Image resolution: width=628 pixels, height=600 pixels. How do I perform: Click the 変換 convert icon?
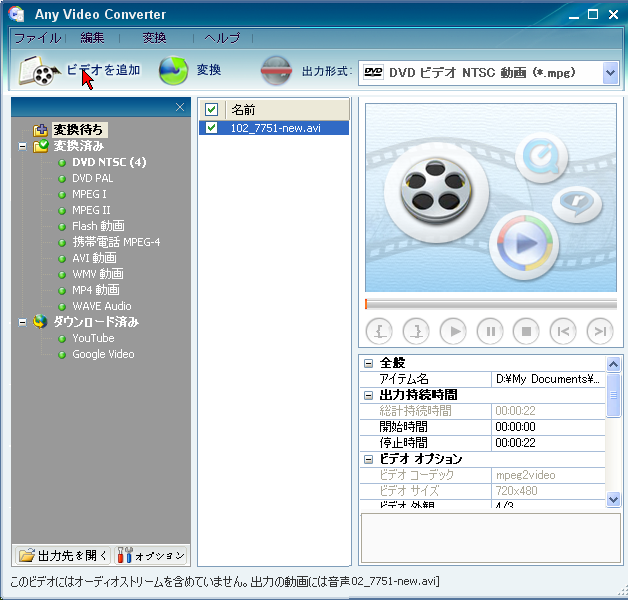(x=173, y=71)
